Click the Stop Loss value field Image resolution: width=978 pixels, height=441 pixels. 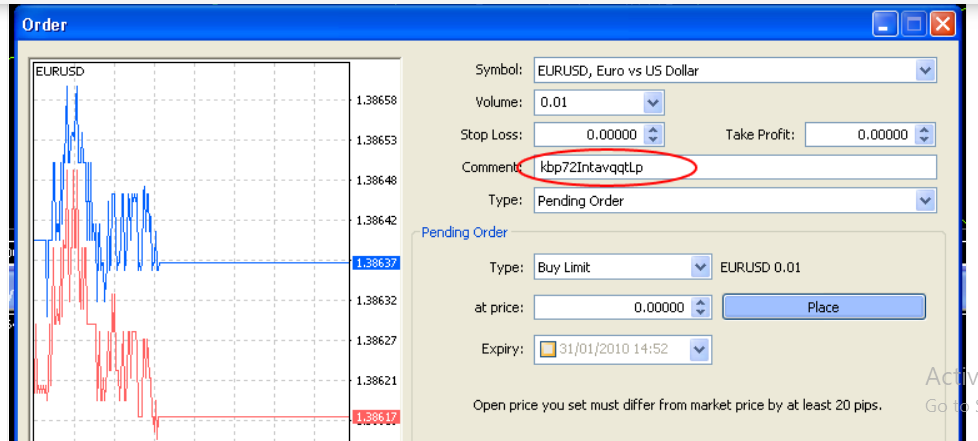(588, 135)
